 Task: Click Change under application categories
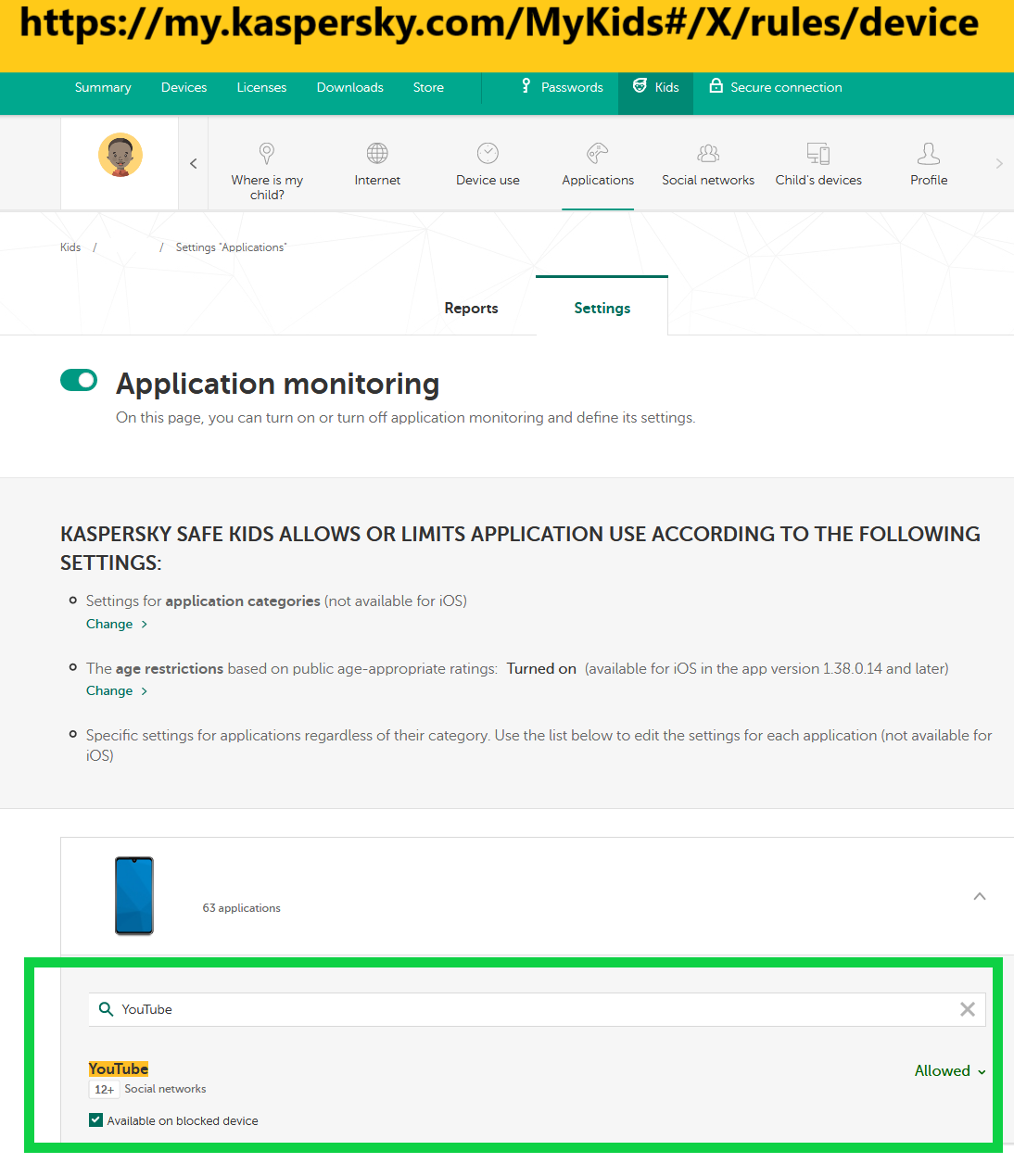coord(117,624)
